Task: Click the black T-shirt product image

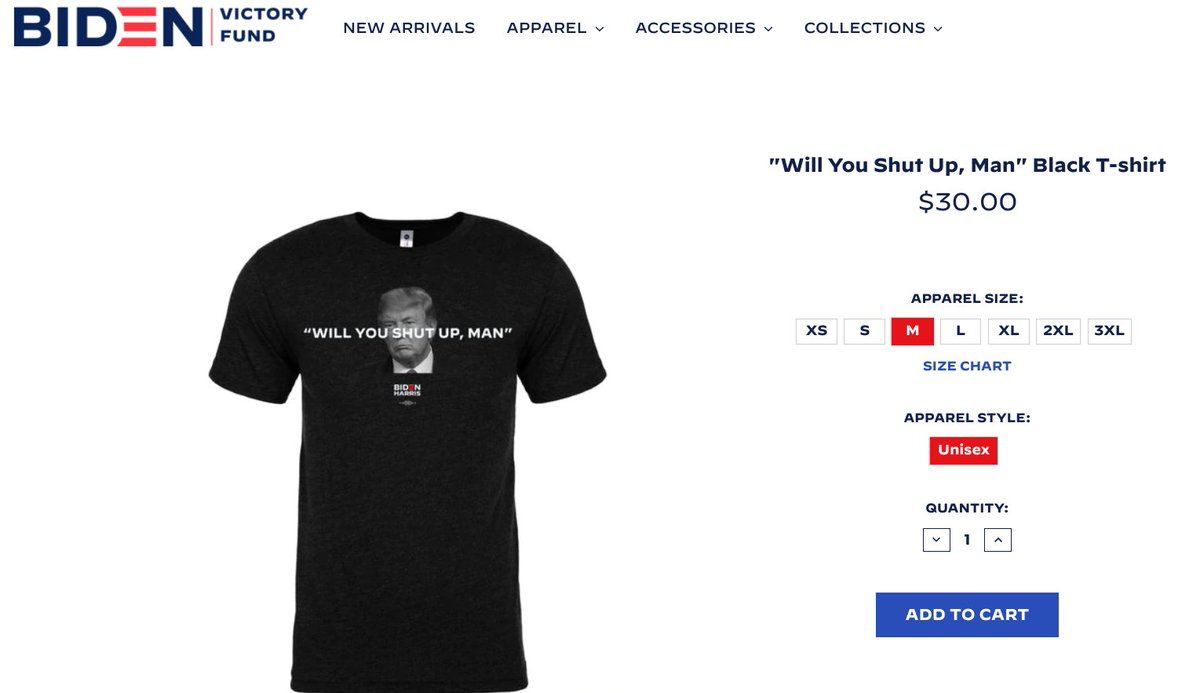Action: [x=408, y=450]
